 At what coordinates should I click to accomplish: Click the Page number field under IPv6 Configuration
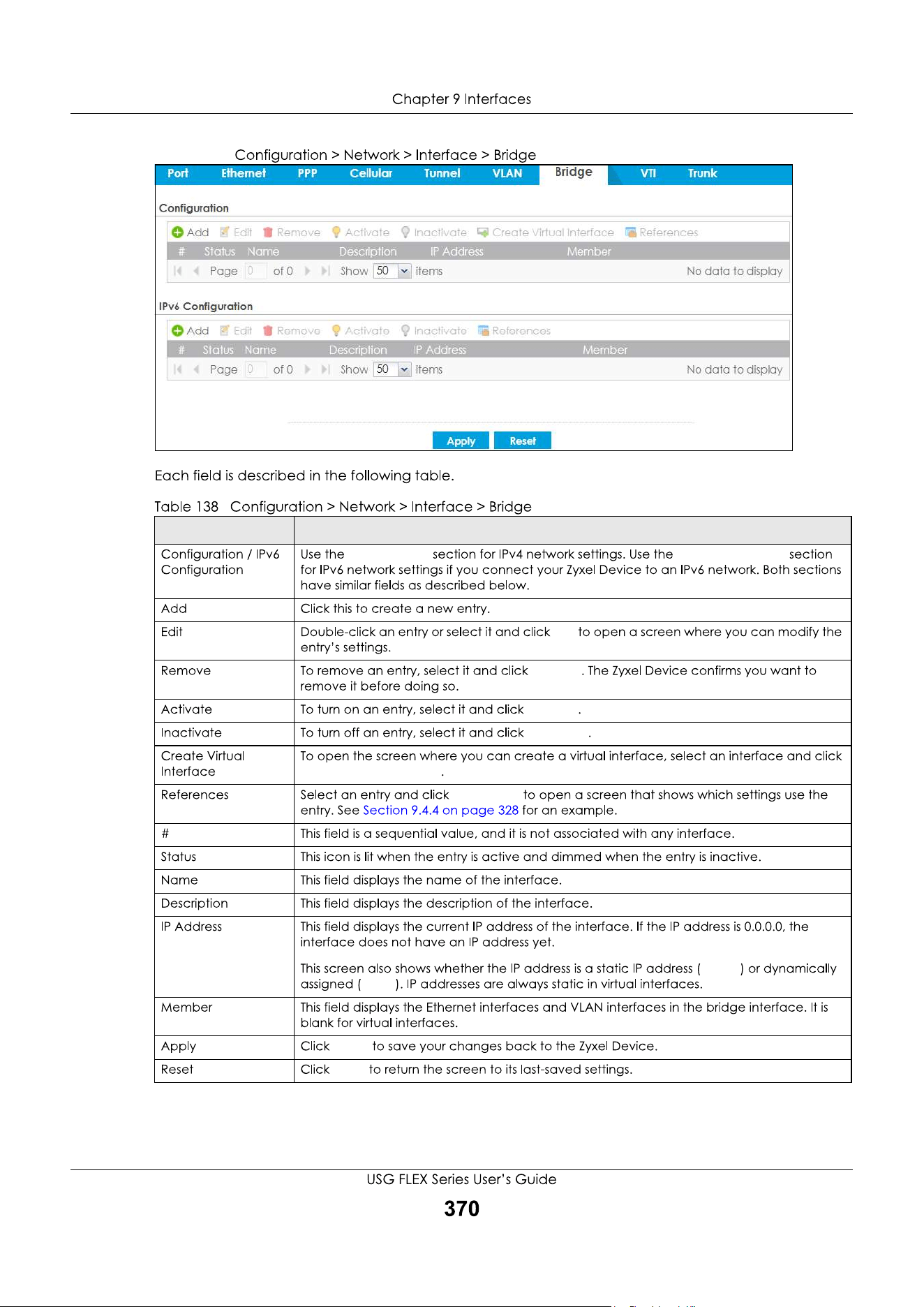[x=255, y=369]
